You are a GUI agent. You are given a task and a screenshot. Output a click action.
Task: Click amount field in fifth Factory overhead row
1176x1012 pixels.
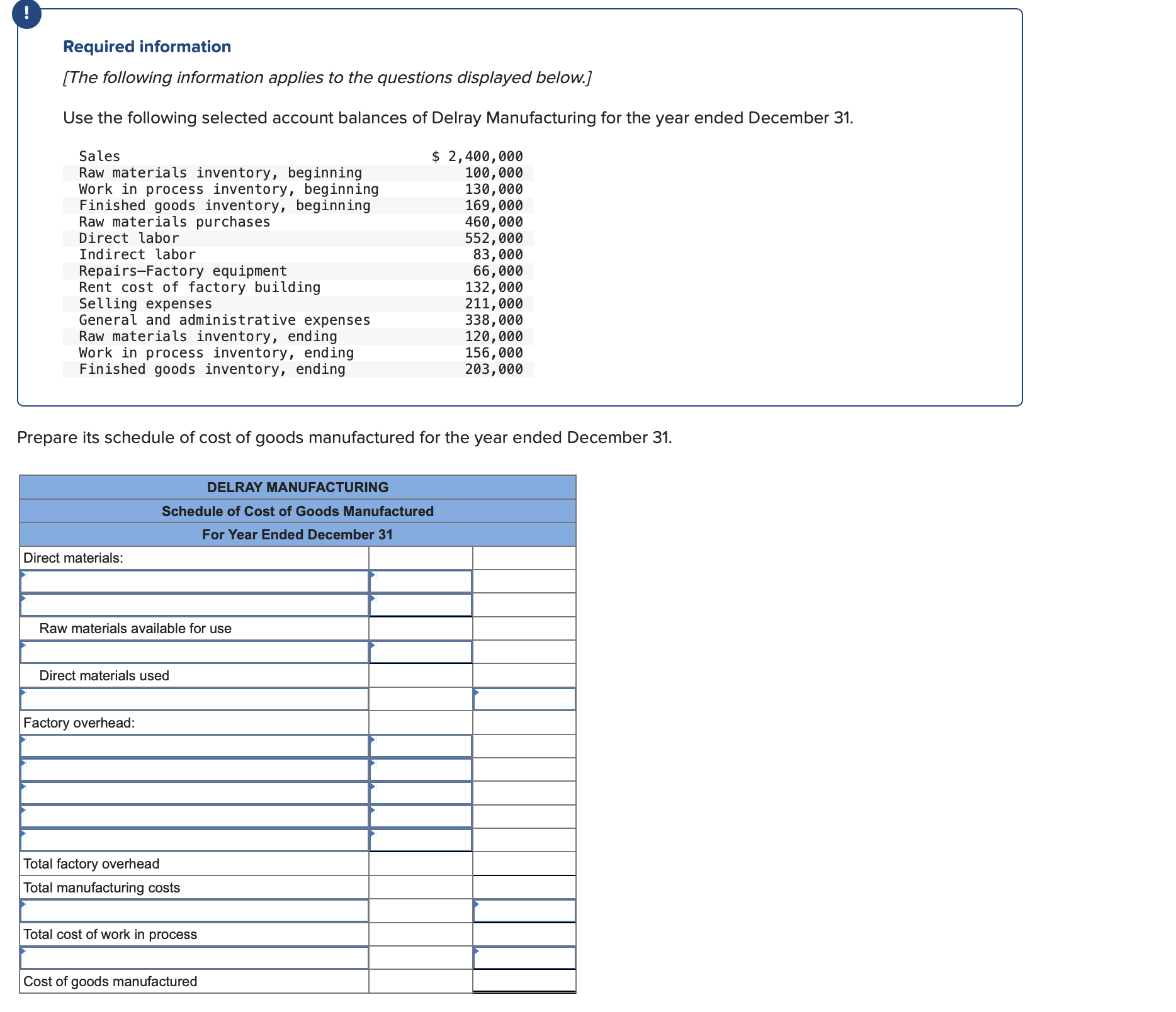(421, 840)
